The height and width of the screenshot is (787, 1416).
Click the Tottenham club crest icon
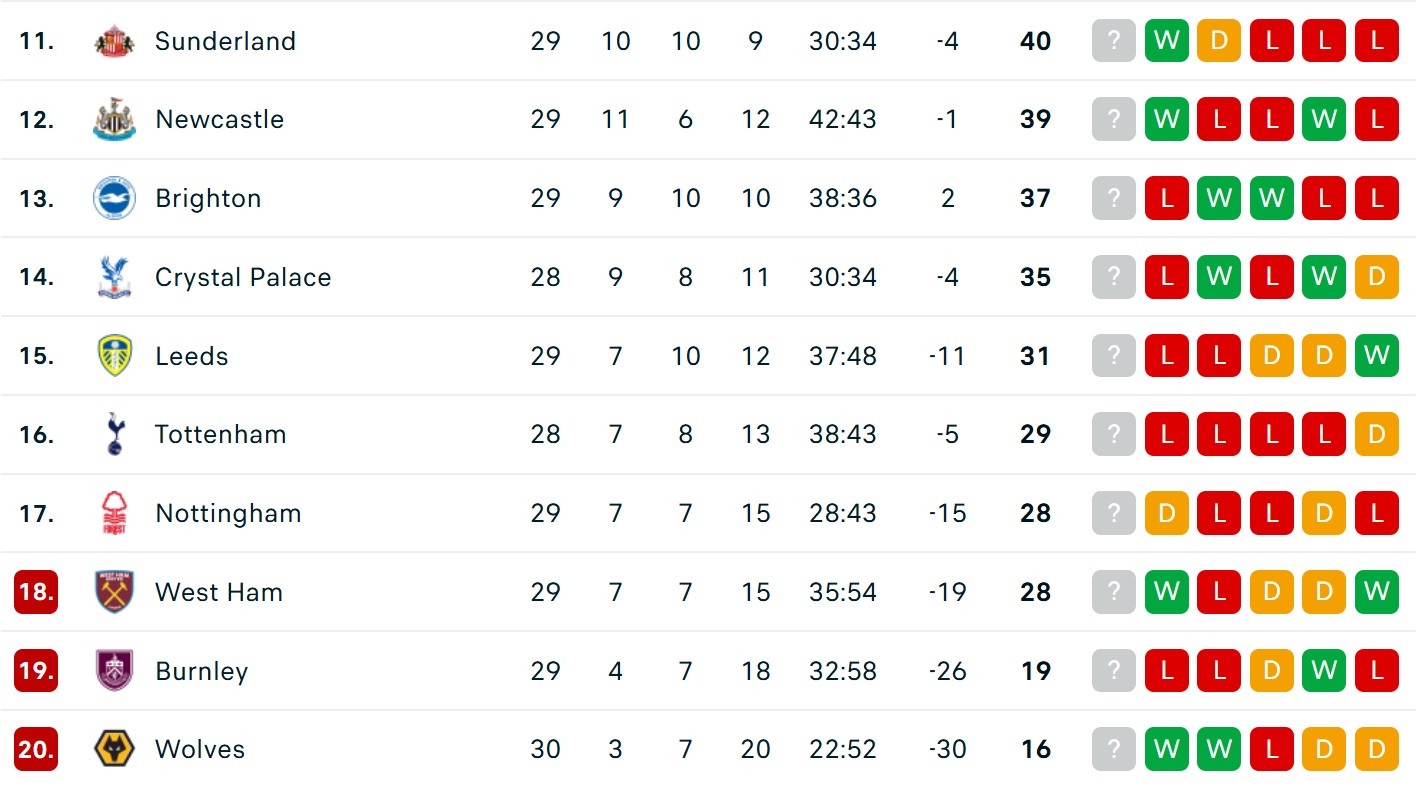[x=114, y=435]
